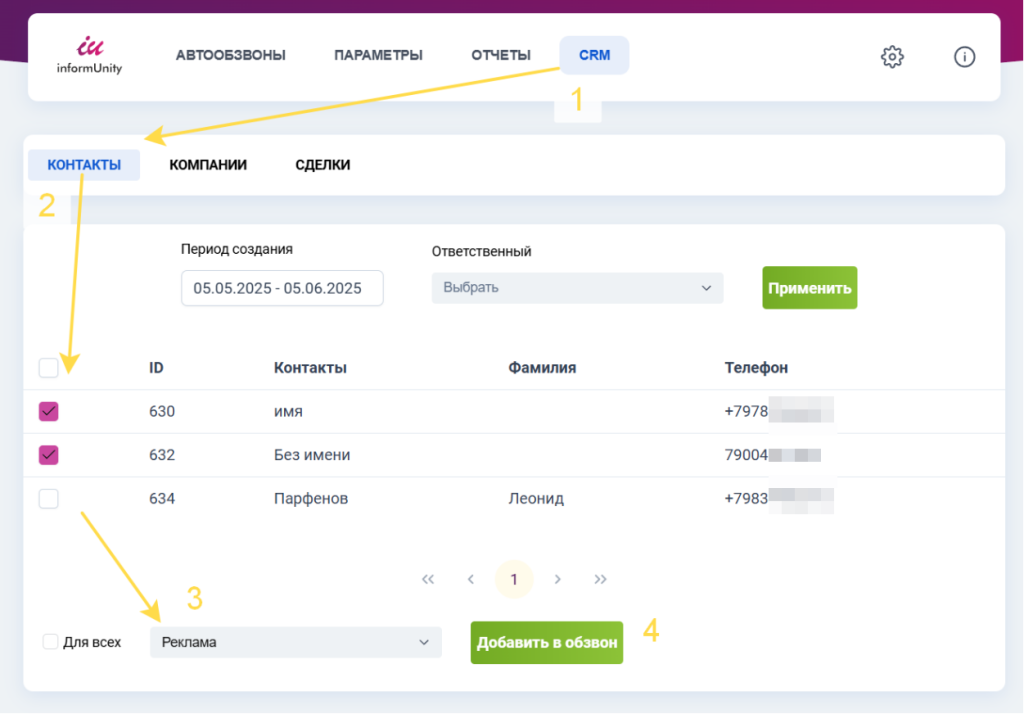Open settings via the gear icon
Screen dimensions: 1024x714
tap(892, 57)
